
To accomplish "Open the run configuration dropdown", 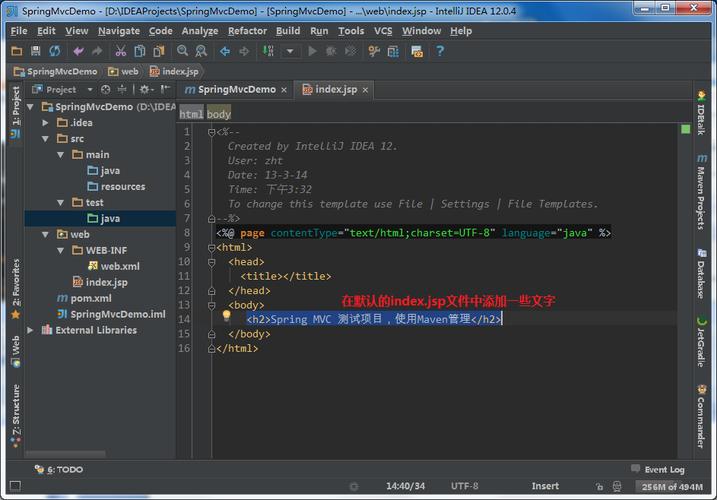I will point(290,51).
